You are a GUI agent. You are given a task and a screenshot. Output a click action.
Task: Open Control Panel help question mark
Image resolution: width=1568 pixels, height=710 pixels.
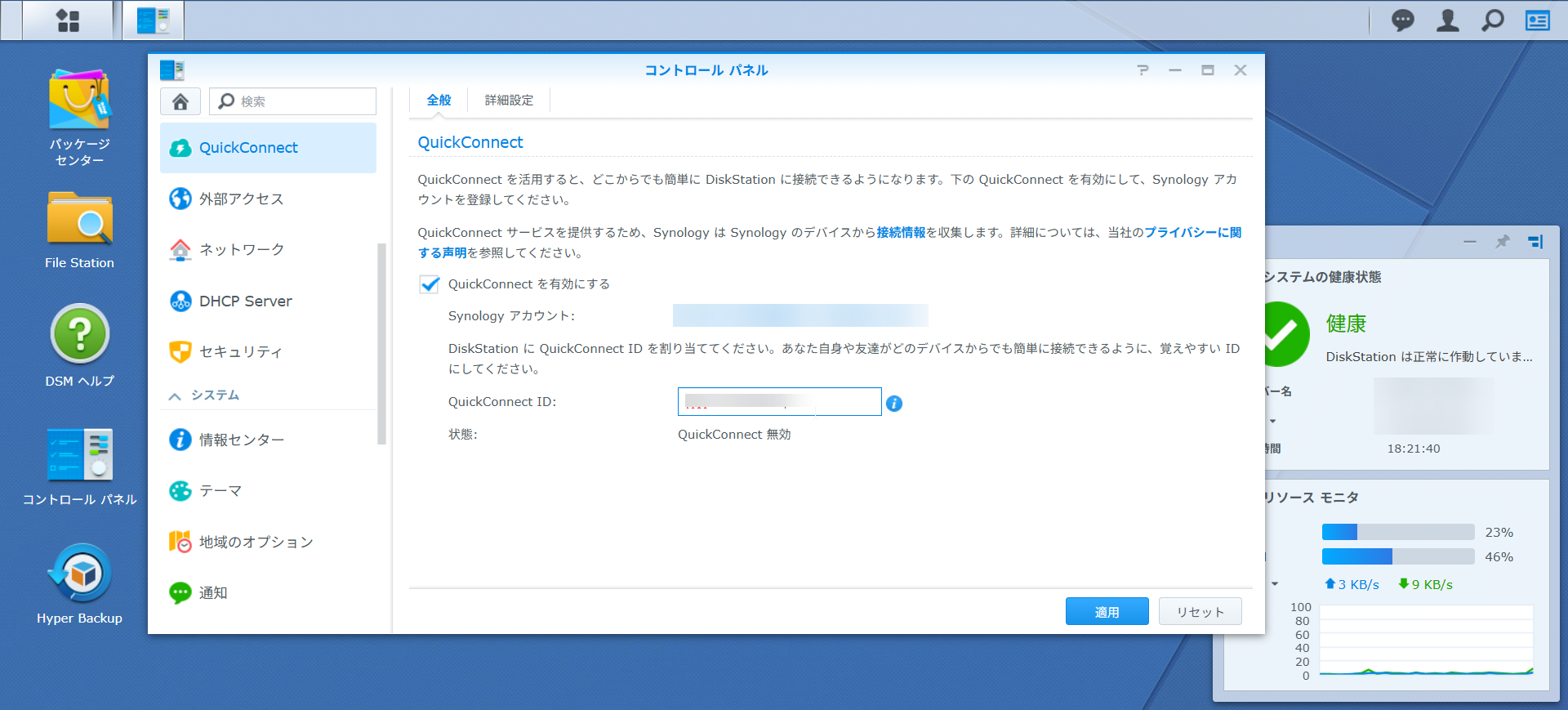coord(1143,70)
